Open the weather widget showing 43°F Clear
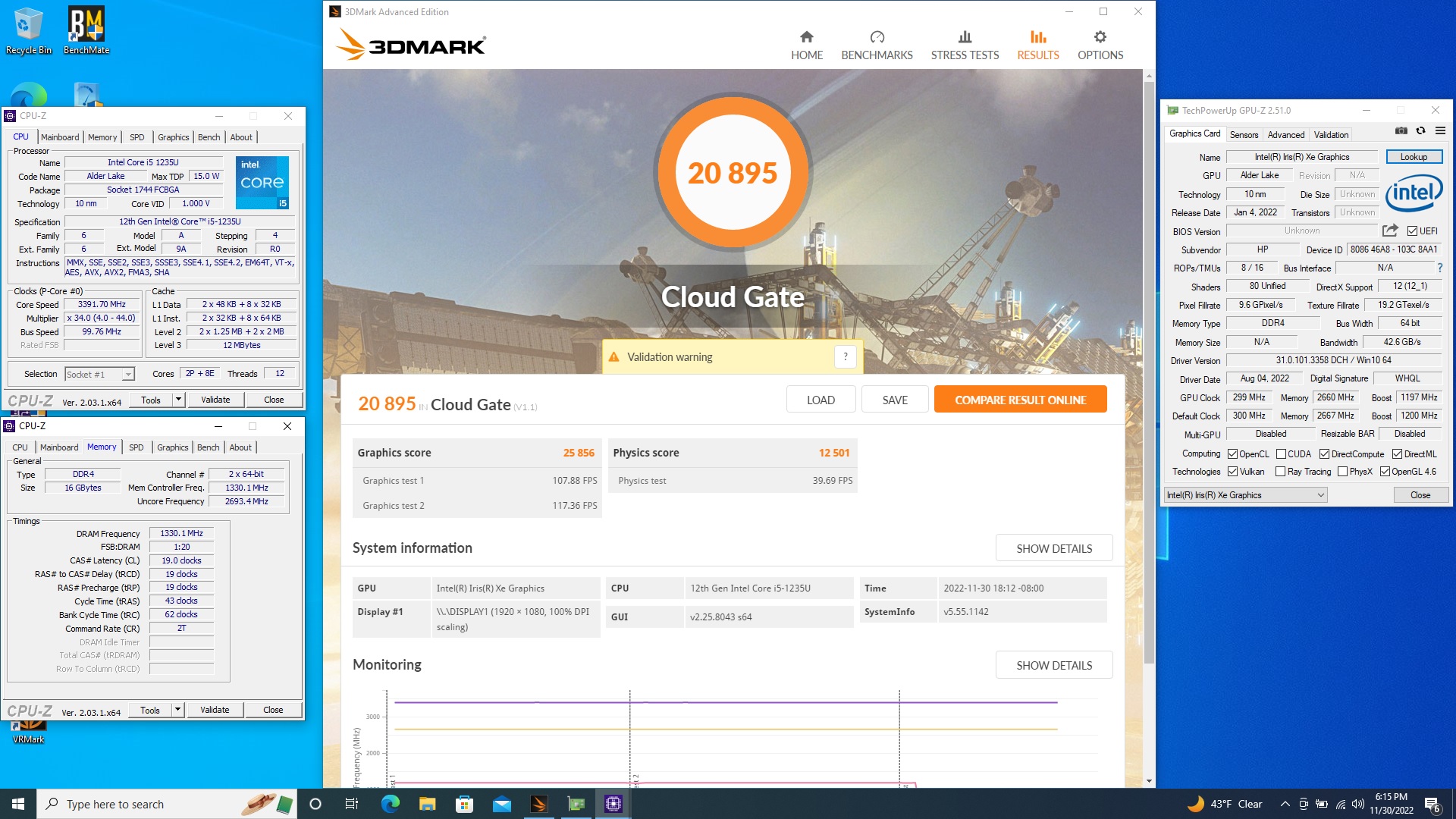The image size is (1456, 819). [x=1224, y=804]
